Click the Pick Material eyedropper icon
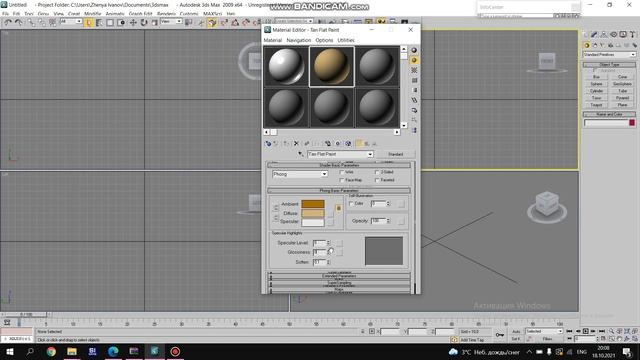 pos(301,154)
